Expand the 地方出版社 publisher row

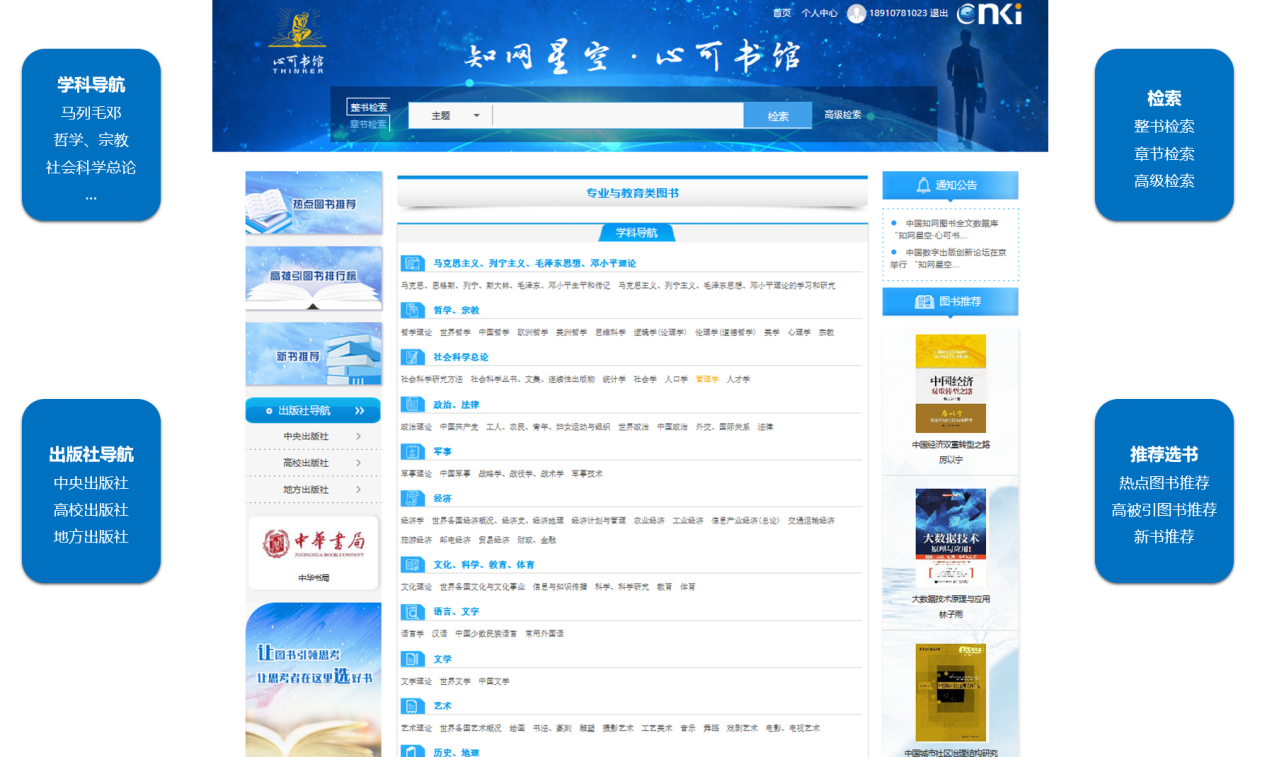click(313, 490)
